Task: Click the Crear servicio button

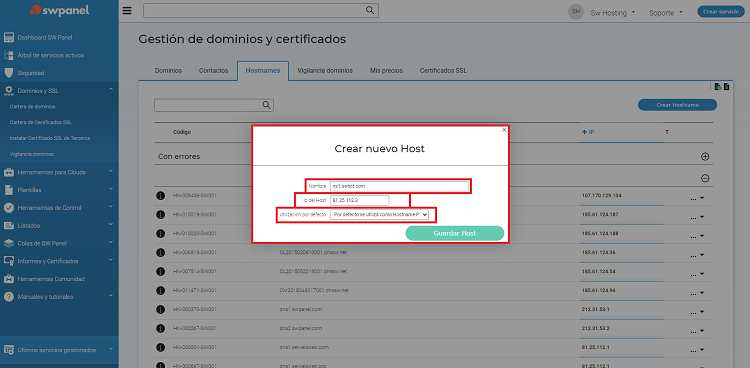Action: tap(721, 12)
